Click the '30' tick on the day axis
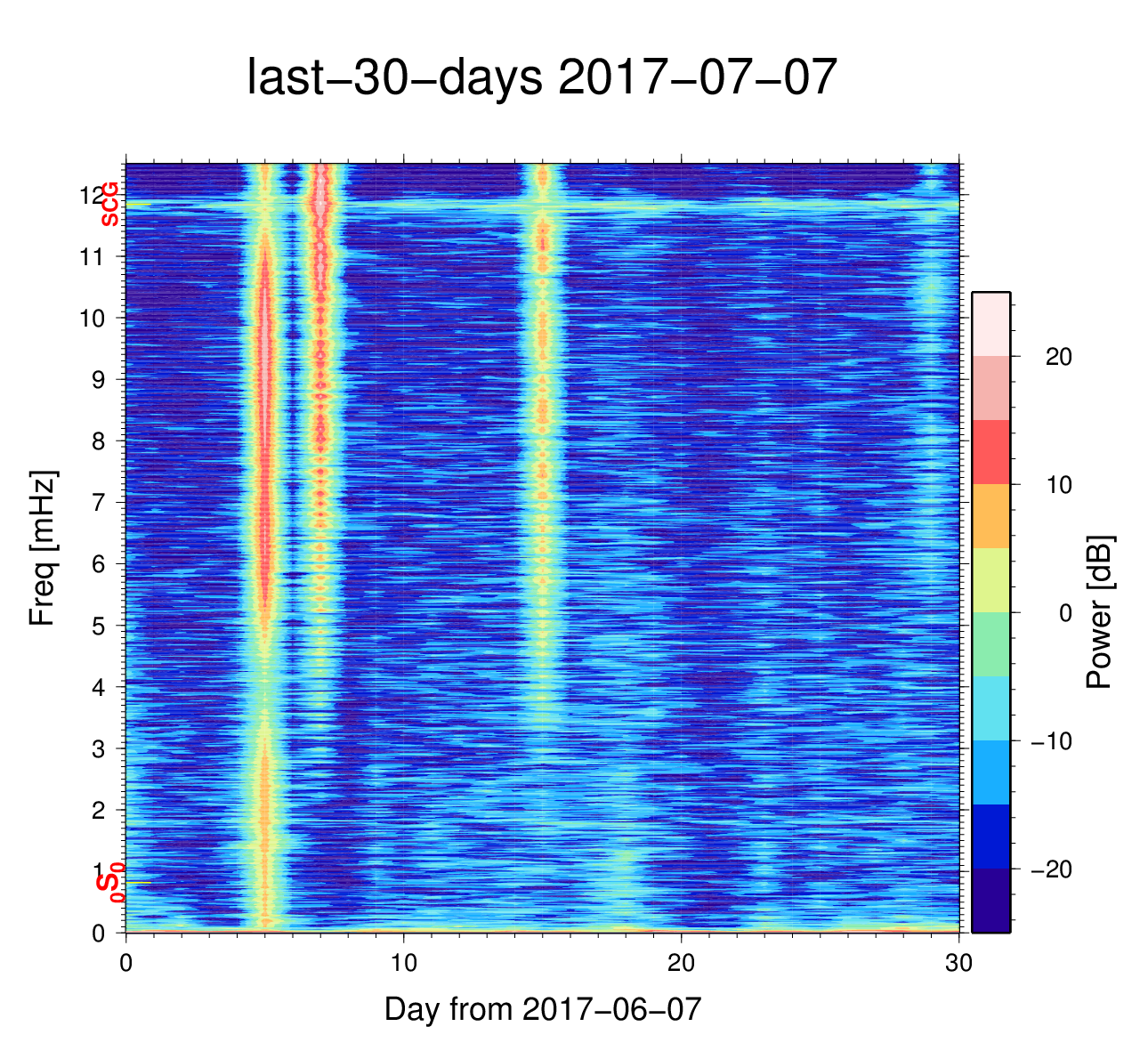1148x1059 pixels. click(958, 964)
